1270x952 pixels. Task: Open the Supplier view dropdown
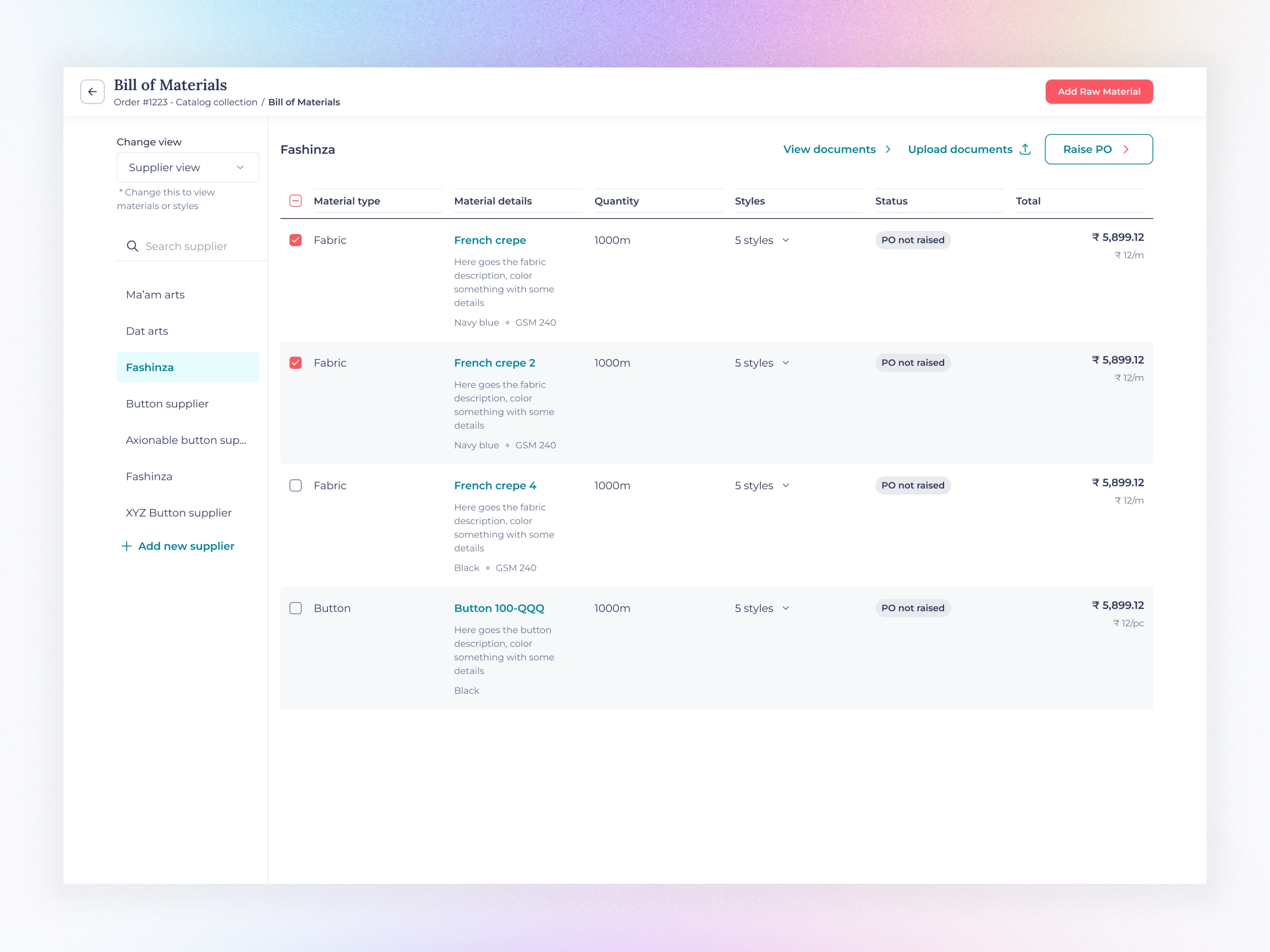[x=187, y=167]
